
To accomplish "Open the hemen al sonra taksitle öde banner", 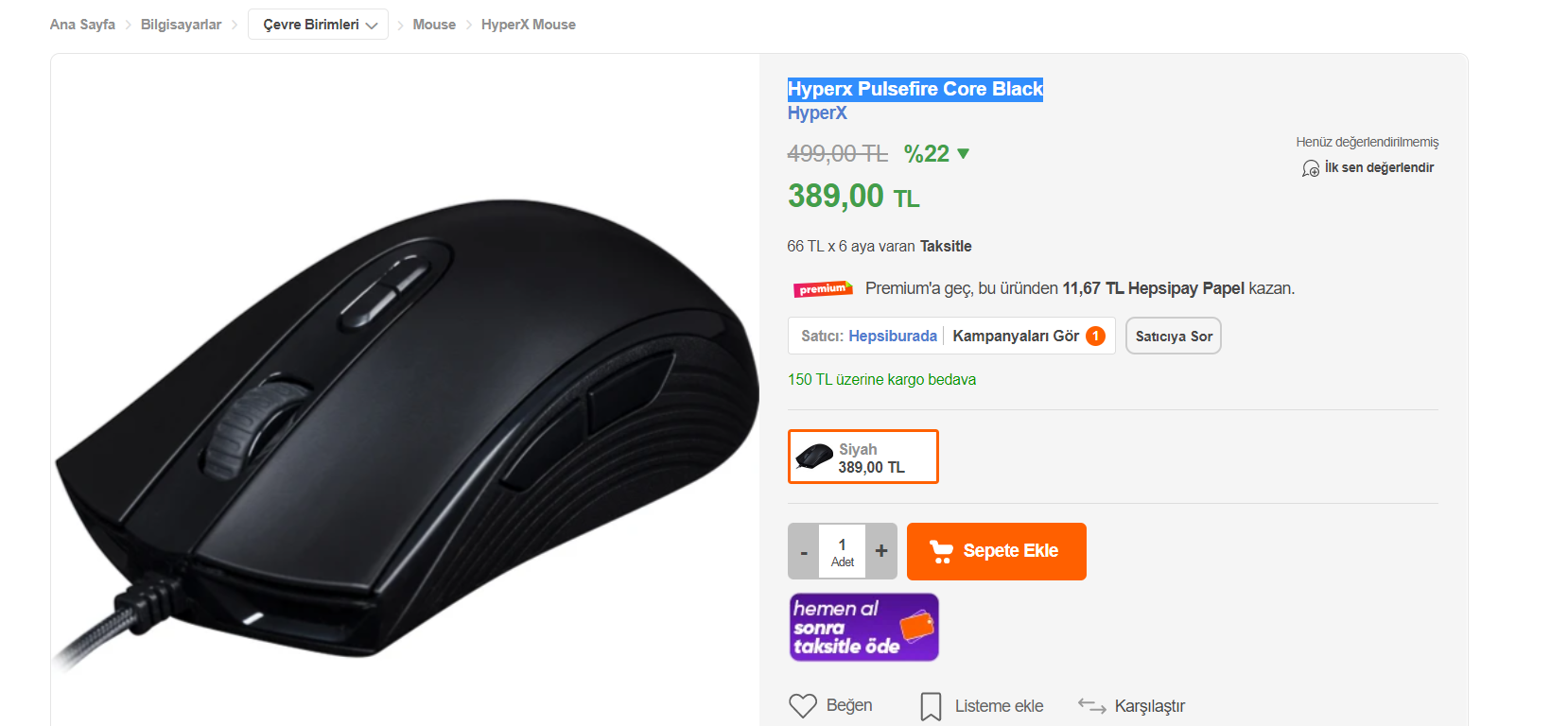I will (863, 627).
